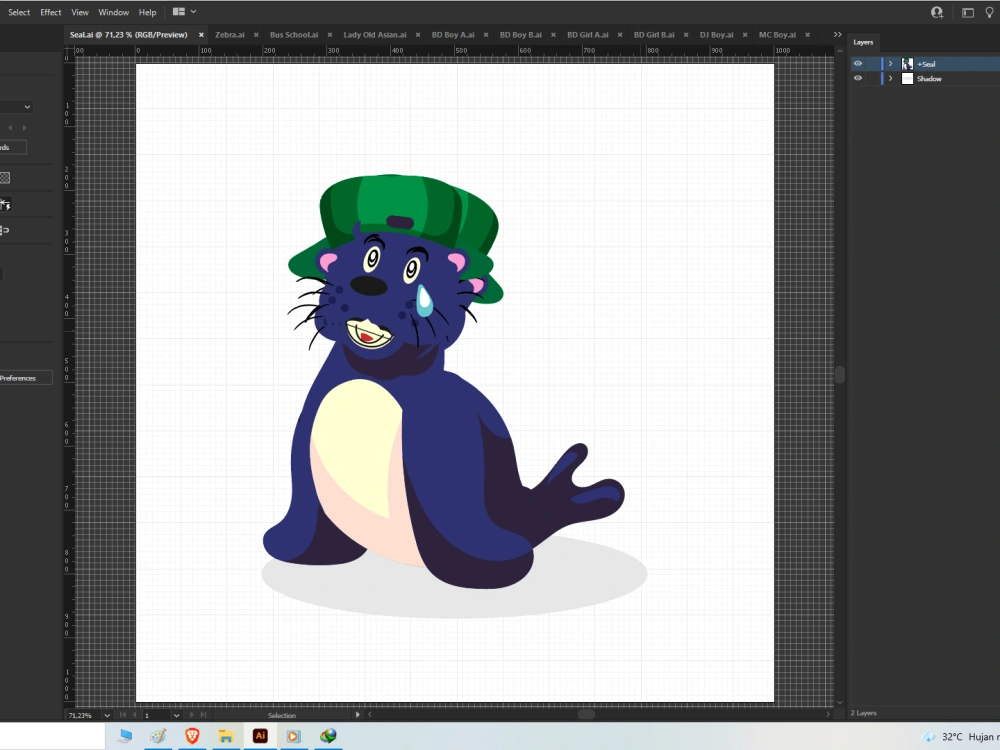Switch to the BD Boy B.ai tab

tap(520, 34)
